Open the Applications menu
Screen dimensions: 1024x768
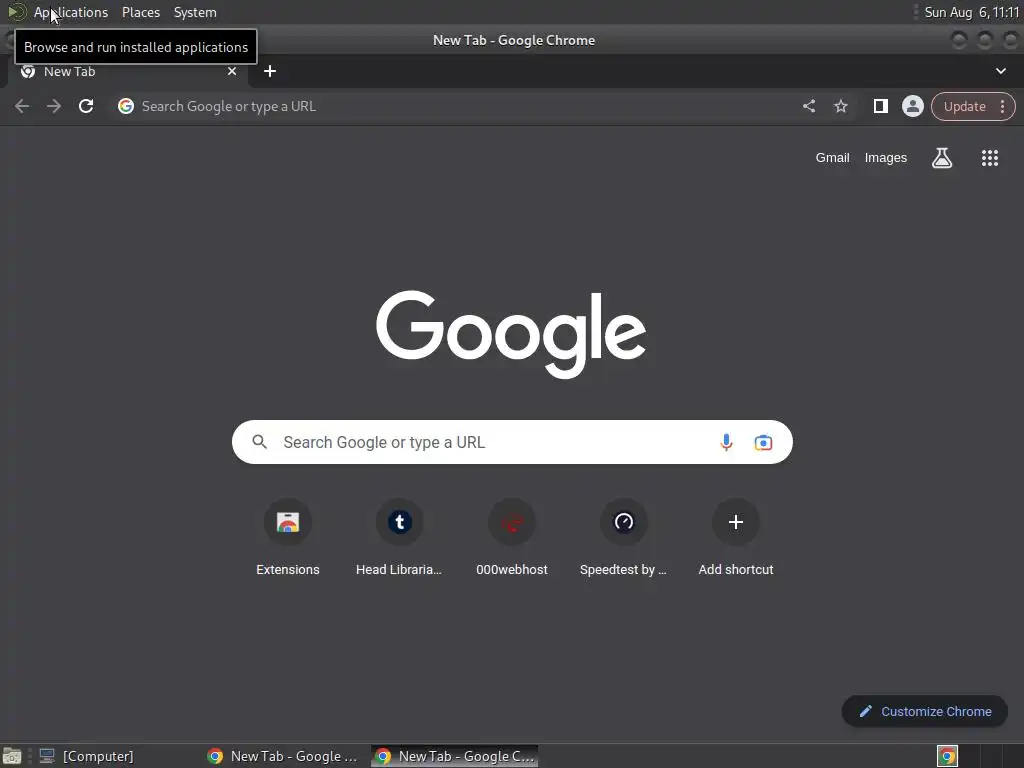[x=71, y=12]
